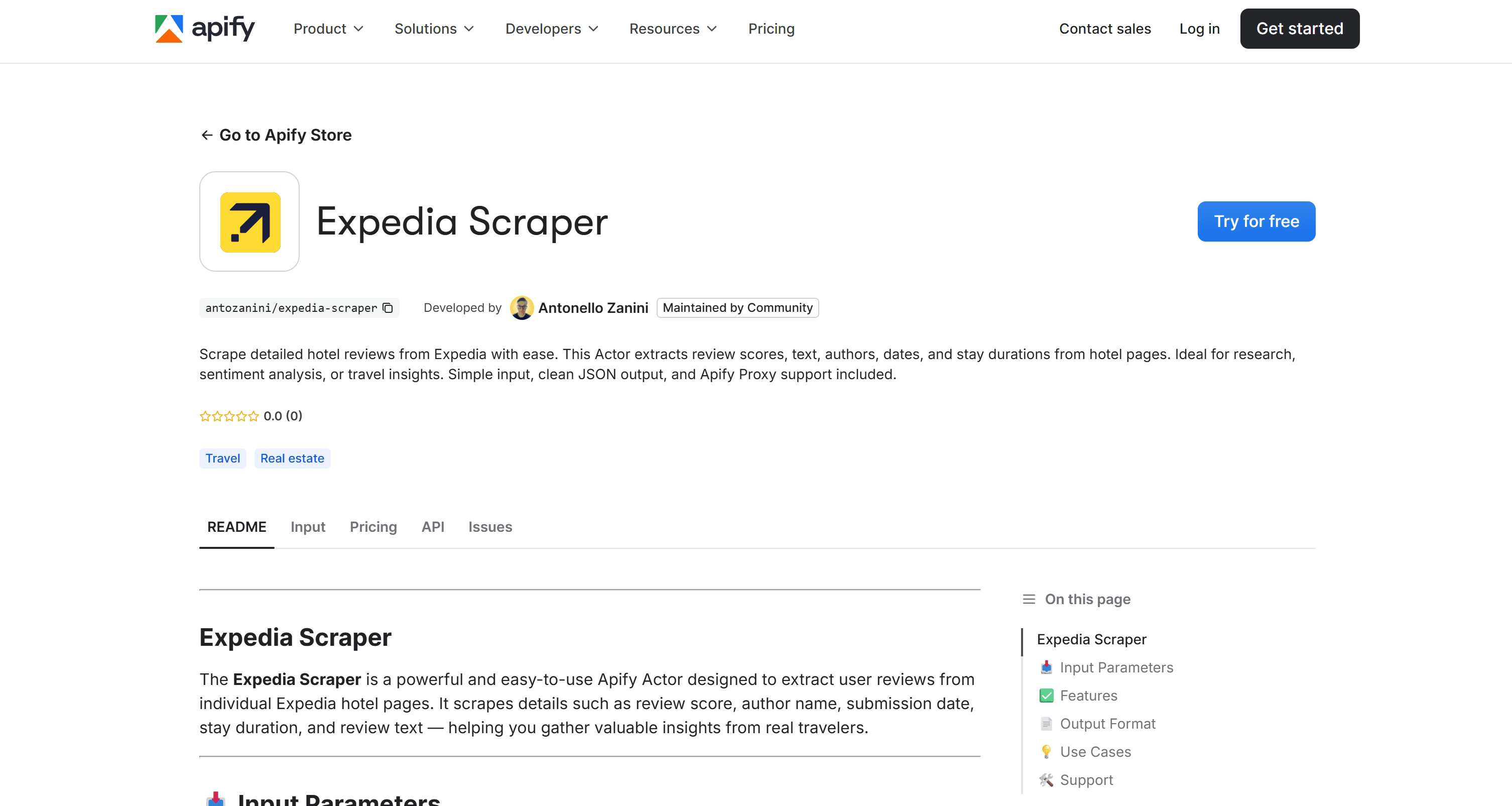Screen dimensions: 1512x806
Task: Click the Features entry on this page list
Action: (x=1088, y=696)
